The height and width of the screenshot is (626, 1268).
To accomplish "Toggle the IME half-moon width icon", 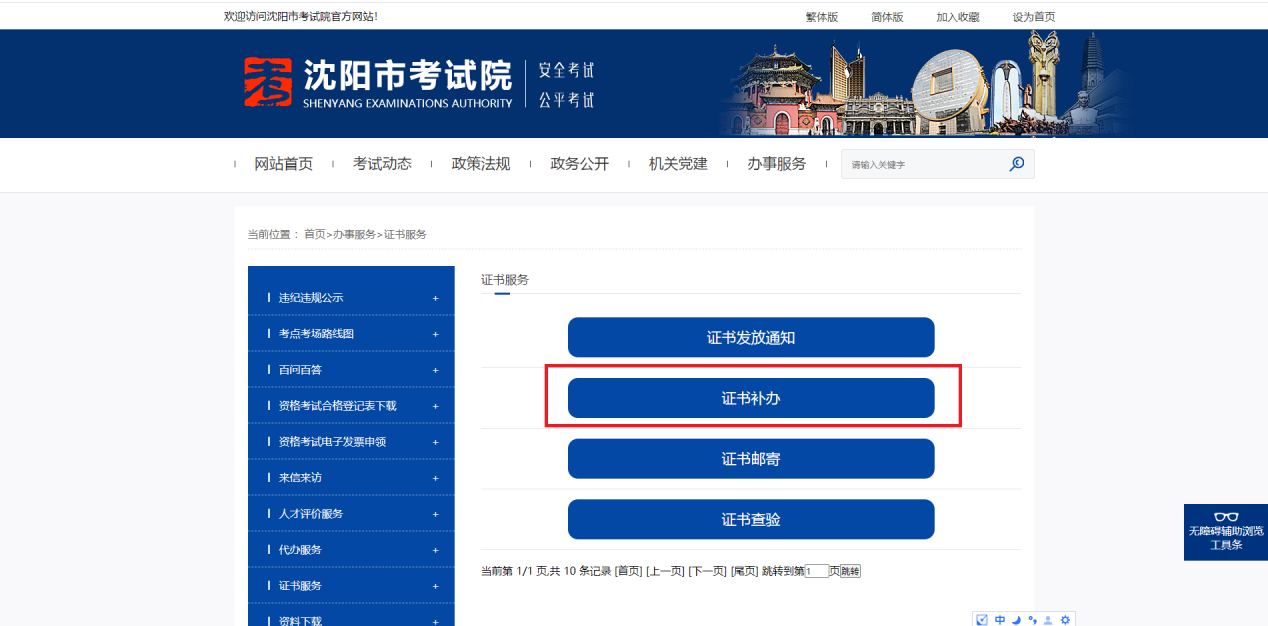I will click(1015, 620).
